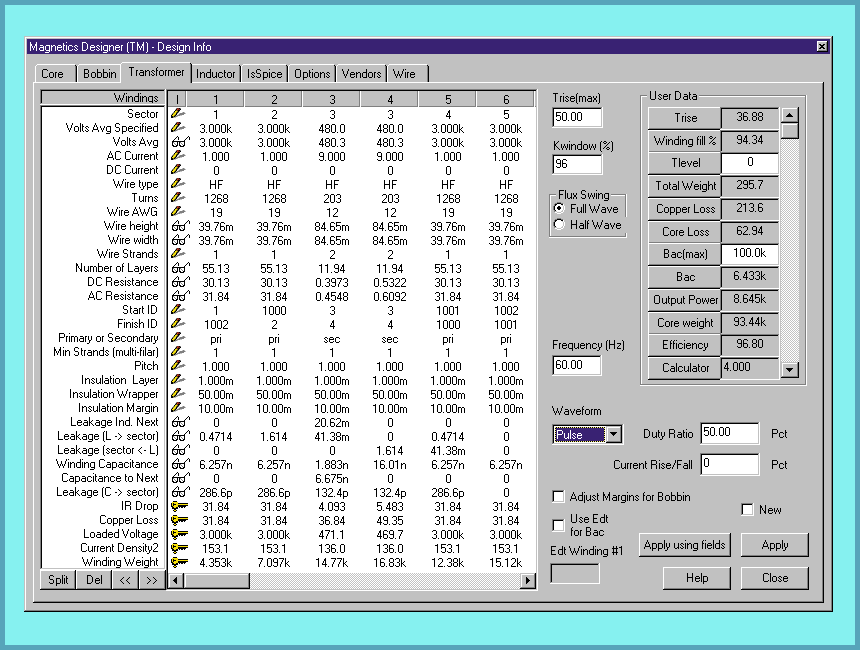Click the pencil icon beside Insulation Wrapper

[178, 394]
